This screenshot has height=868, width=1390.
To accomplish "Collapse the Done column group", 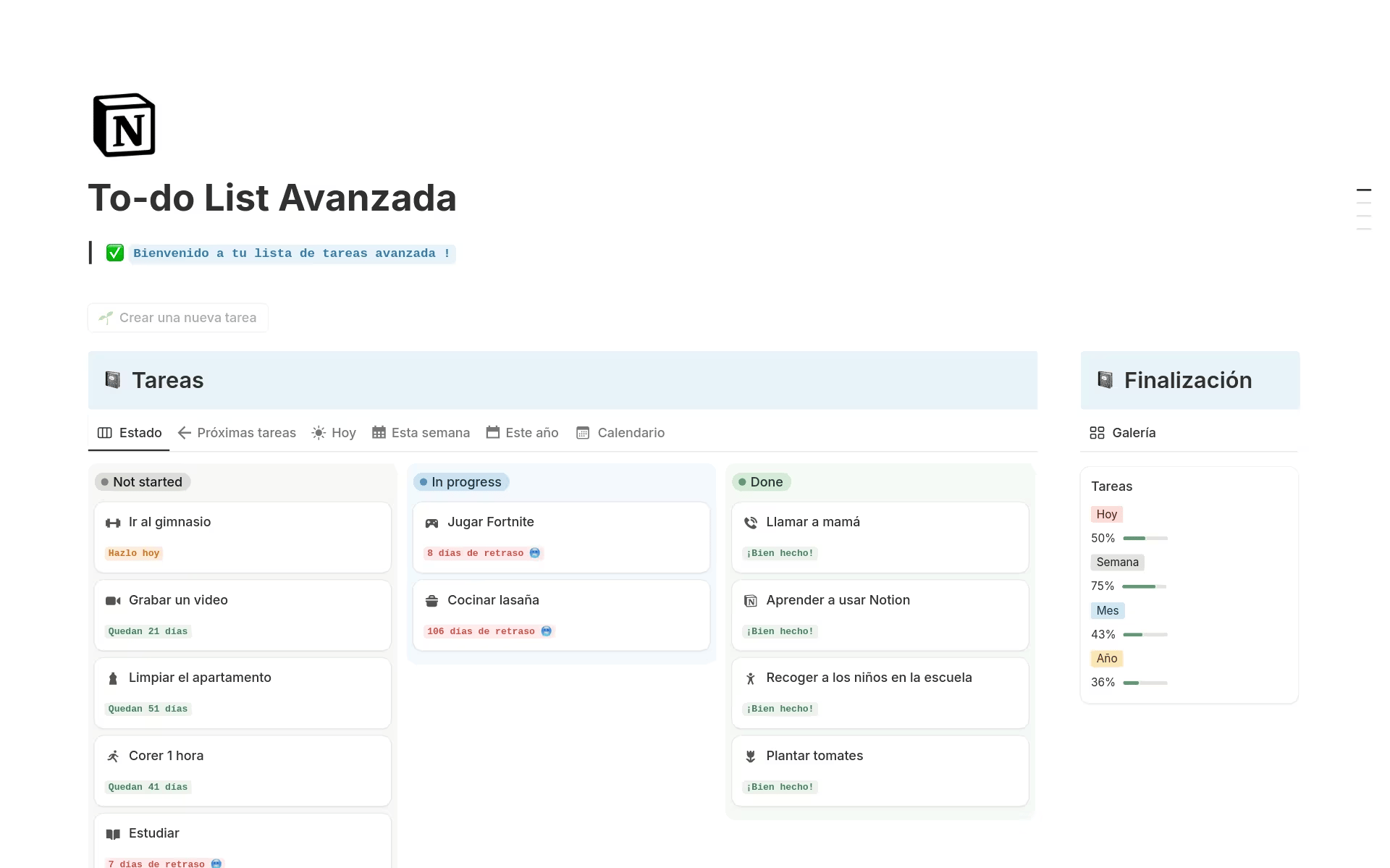I will click(x=761, y=481).
